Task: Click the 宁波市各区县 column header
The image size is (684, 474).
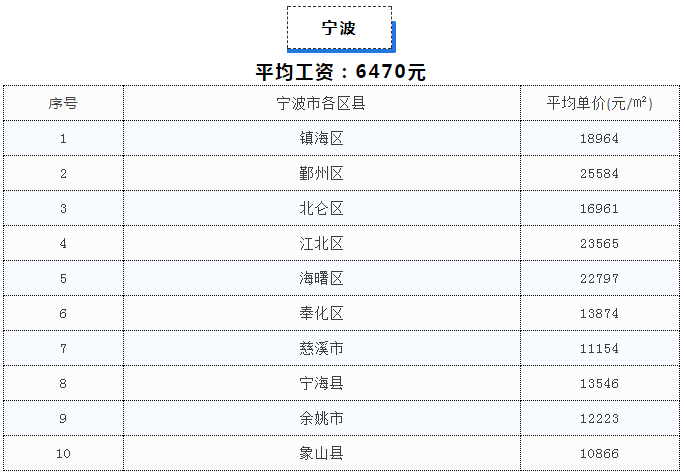Action: [321, 103]
